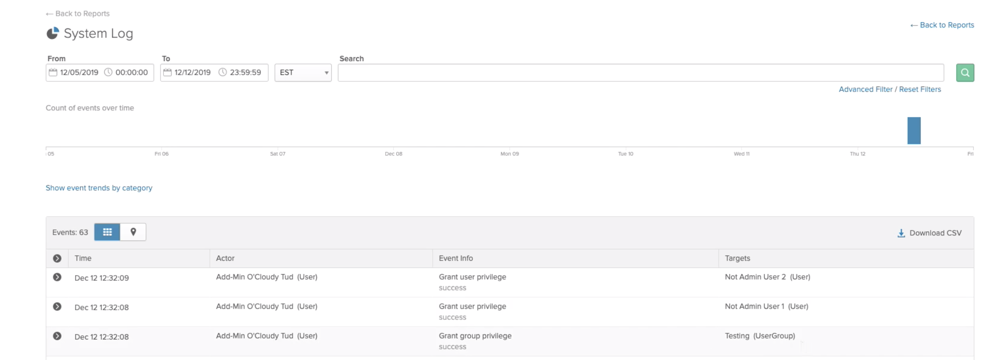This screenshot has width=1000, height=360.
Task: Click the Download CSV icon
Action: [x=901, y=233]
